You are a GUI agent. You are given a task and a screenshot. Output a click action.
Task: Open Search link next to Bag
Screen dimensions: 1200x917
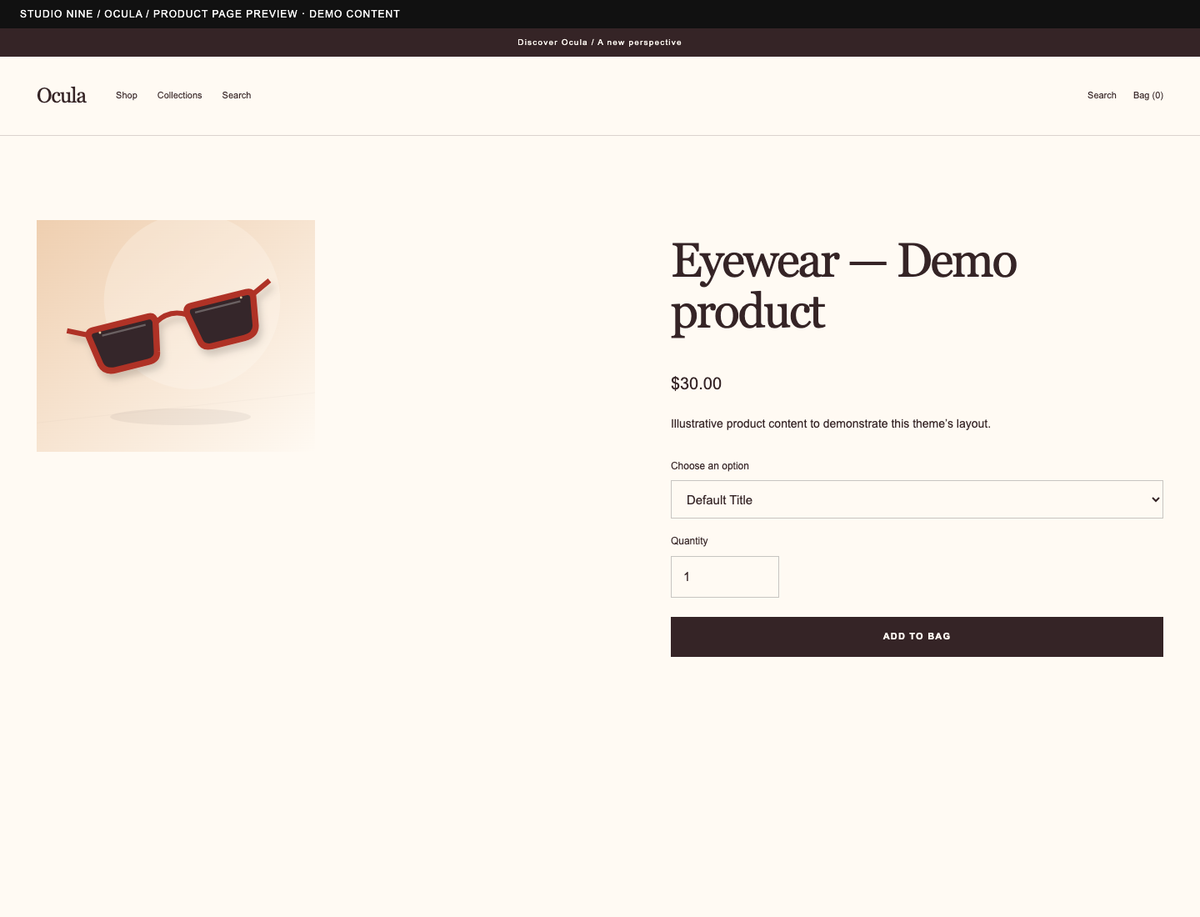tap(1102, 96)
